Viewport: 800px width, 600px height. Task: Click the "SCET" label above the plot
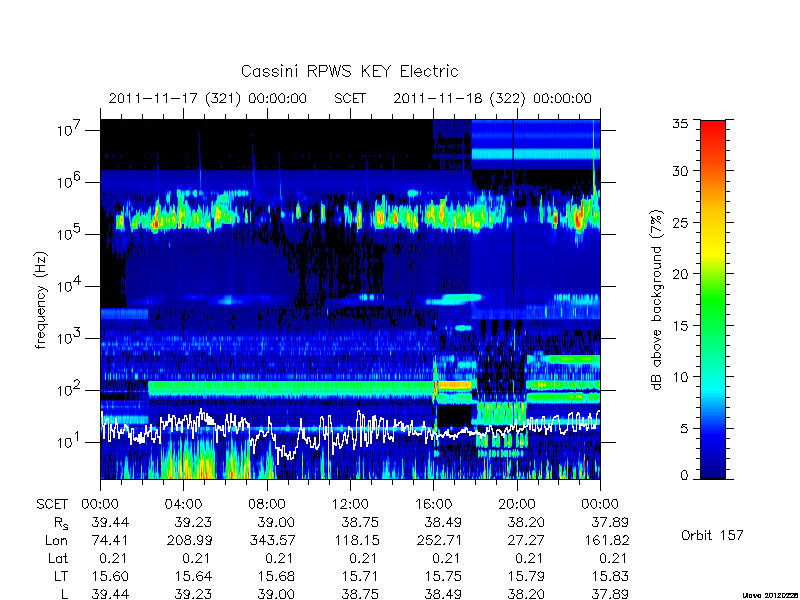click(x=350, y=98)
